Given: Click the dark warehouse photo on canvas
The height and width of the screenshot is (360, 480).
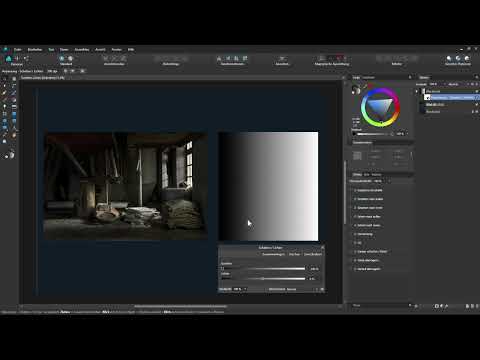Looking at the screenshot, I should point(126,186).
